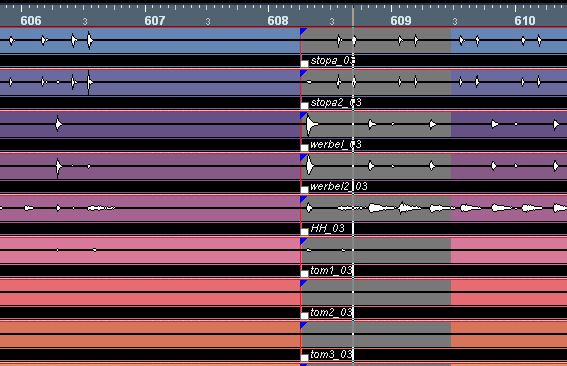Select the stopa2_03 clip name label
The image size is (567, 366).
click(x=336, y=102)
